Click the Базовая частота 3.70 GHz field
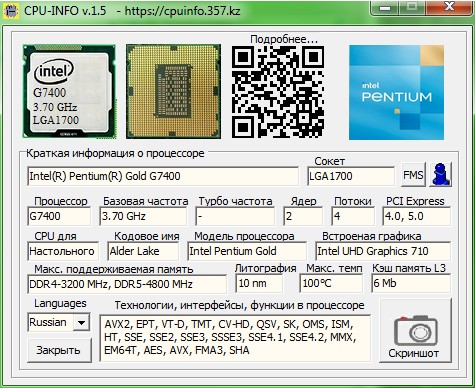The image size is (475, 389). (x=143, y=216)
